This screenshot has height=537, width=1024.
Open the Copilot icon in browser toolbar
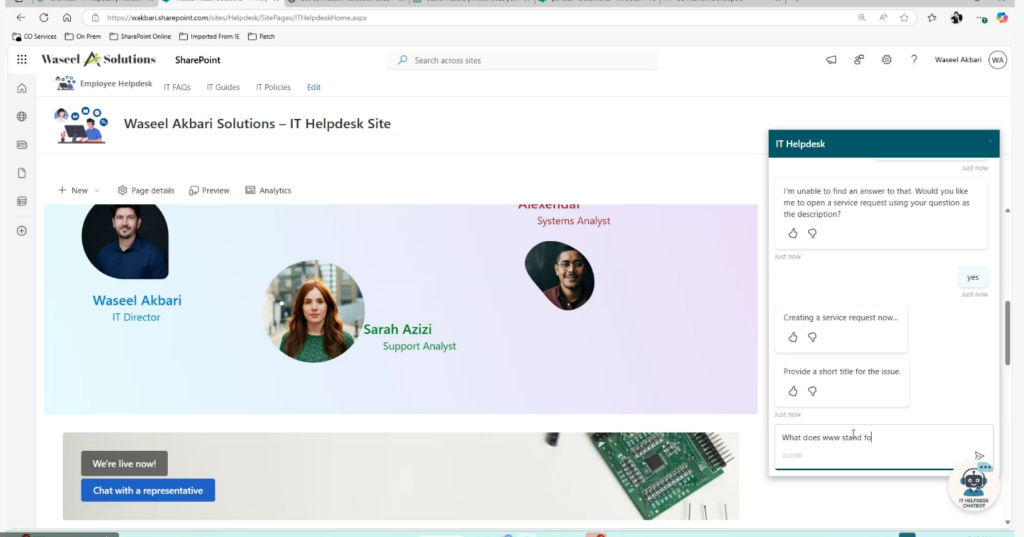(x=1002, y=18)
